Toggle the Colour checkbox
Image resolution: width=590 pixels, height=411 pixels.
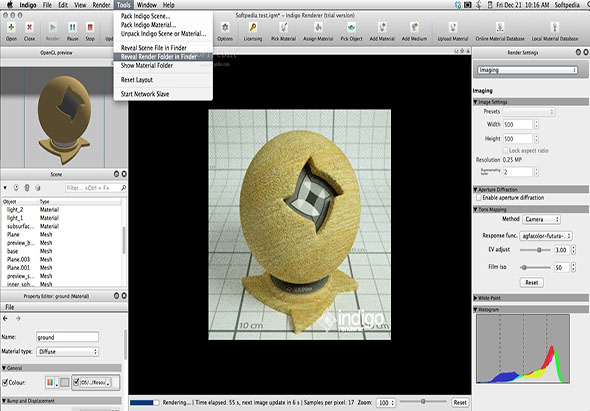(x=5, y=382)
